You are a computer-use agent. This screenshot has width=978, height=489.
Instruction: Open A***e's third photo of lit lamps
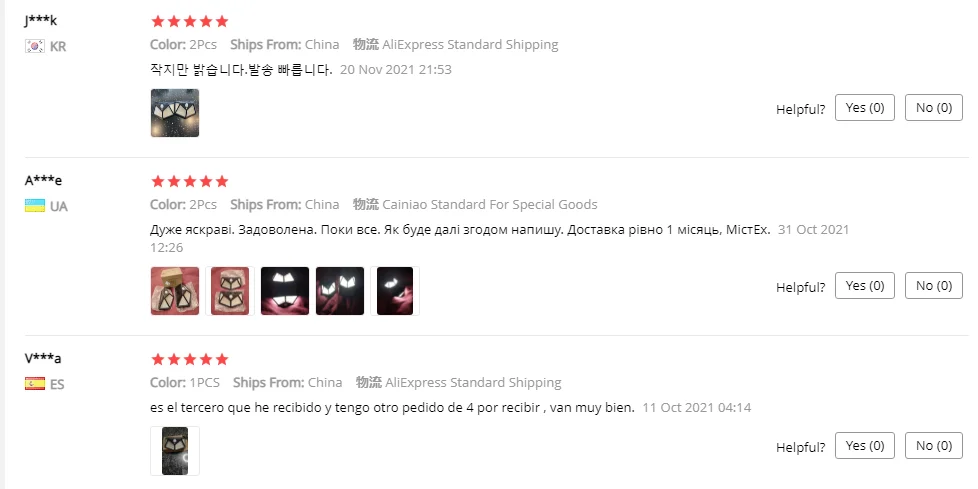[284, 291]
